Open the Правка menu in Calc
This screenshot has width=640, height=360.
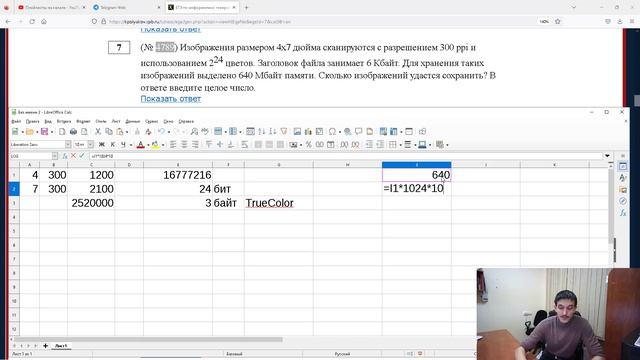33,122
